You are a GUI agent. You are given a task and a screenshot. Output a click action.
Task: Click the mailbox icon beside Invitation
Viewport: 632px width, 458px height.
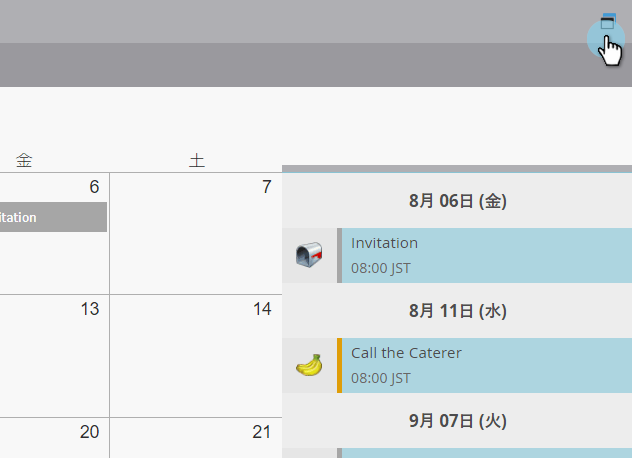[309, 255]
